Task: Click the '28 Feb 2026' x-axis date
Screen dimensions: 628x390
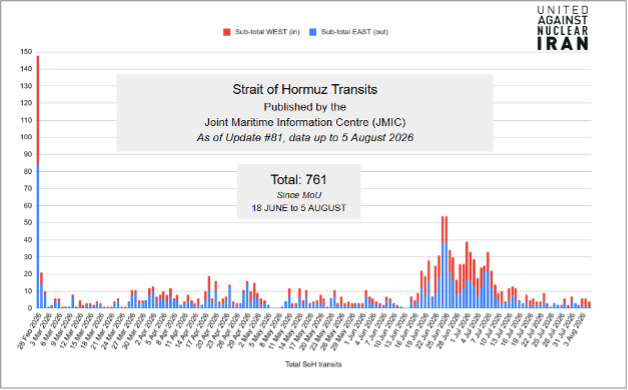Action: (28, 331)
